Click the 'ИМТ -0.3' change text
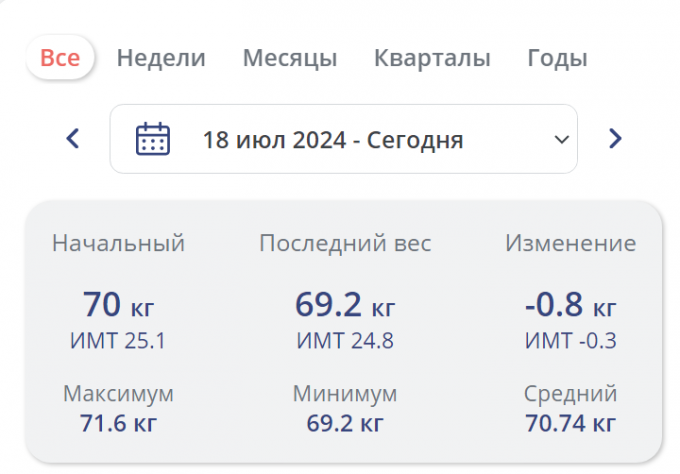Viewport: 680px width, 474px height. tap(570, 341)
